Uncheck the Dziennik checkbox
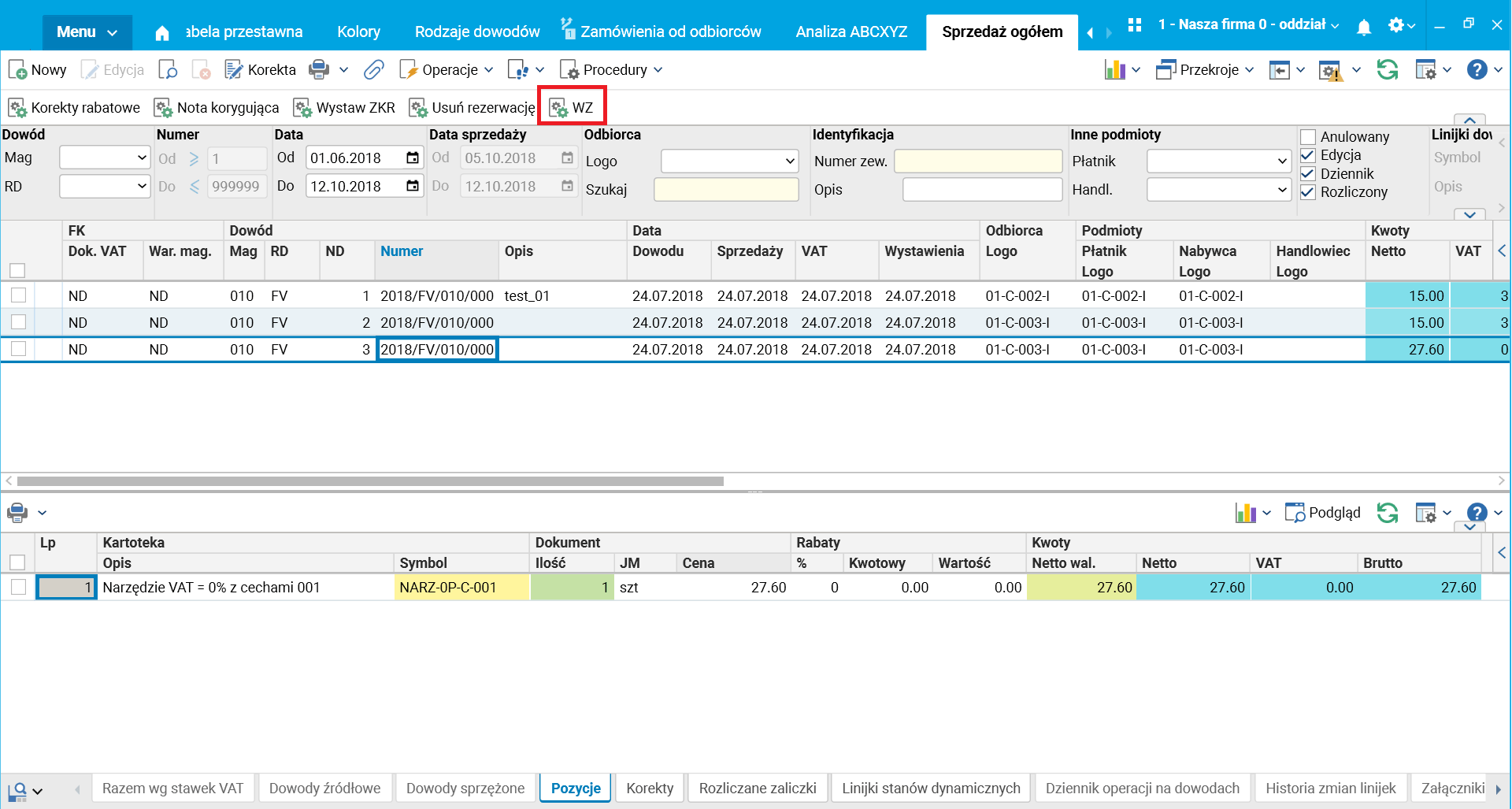 [1308, 173]
